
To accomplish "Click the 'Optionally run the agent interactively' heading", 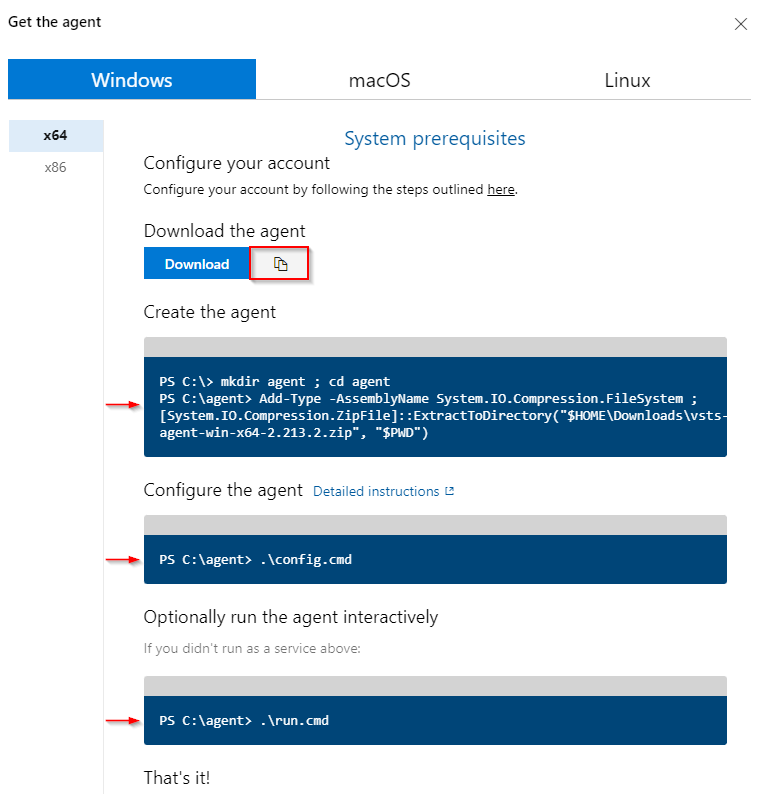I will 291,617.
